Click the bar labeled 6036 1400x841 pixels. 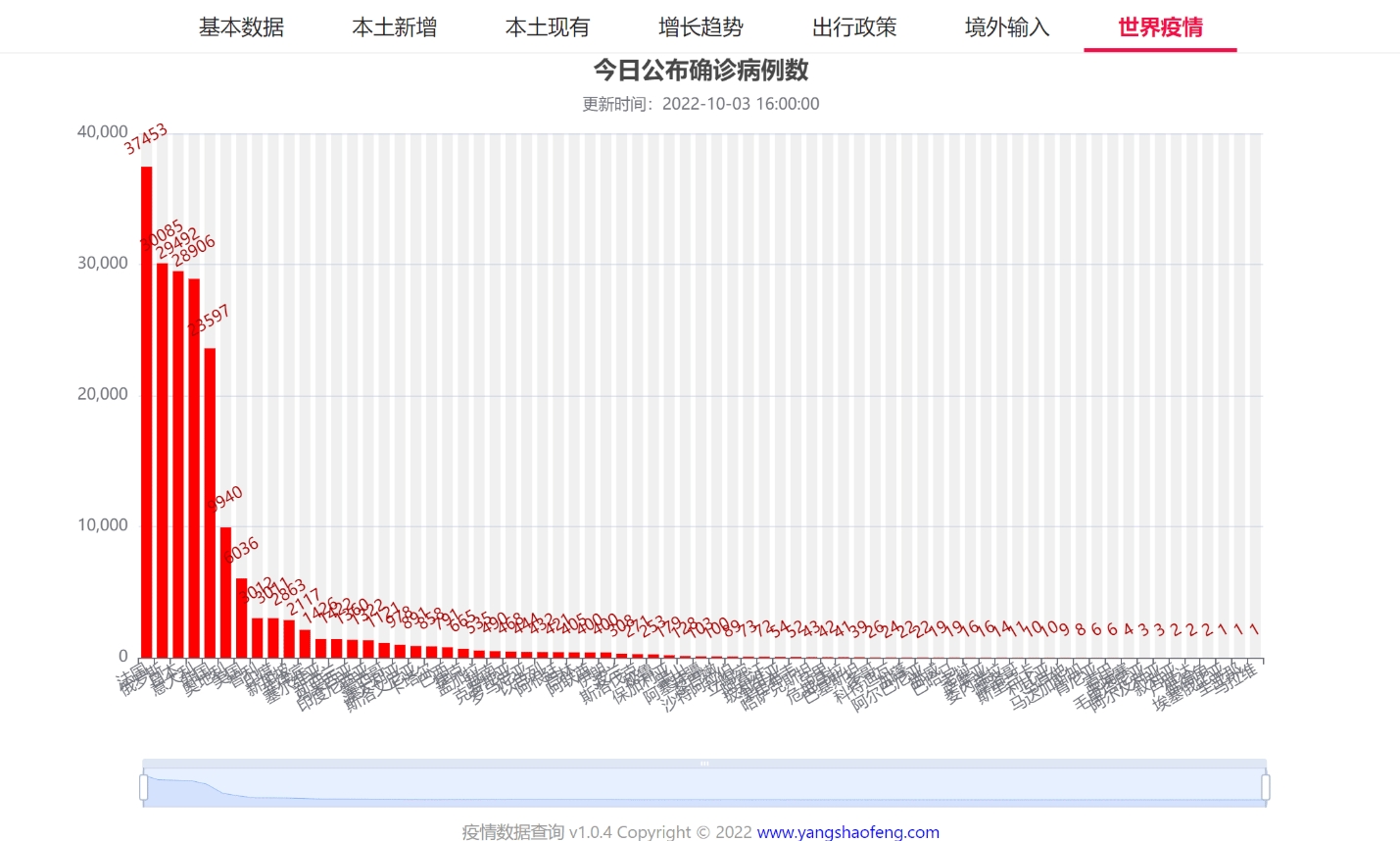pos(241,618)
